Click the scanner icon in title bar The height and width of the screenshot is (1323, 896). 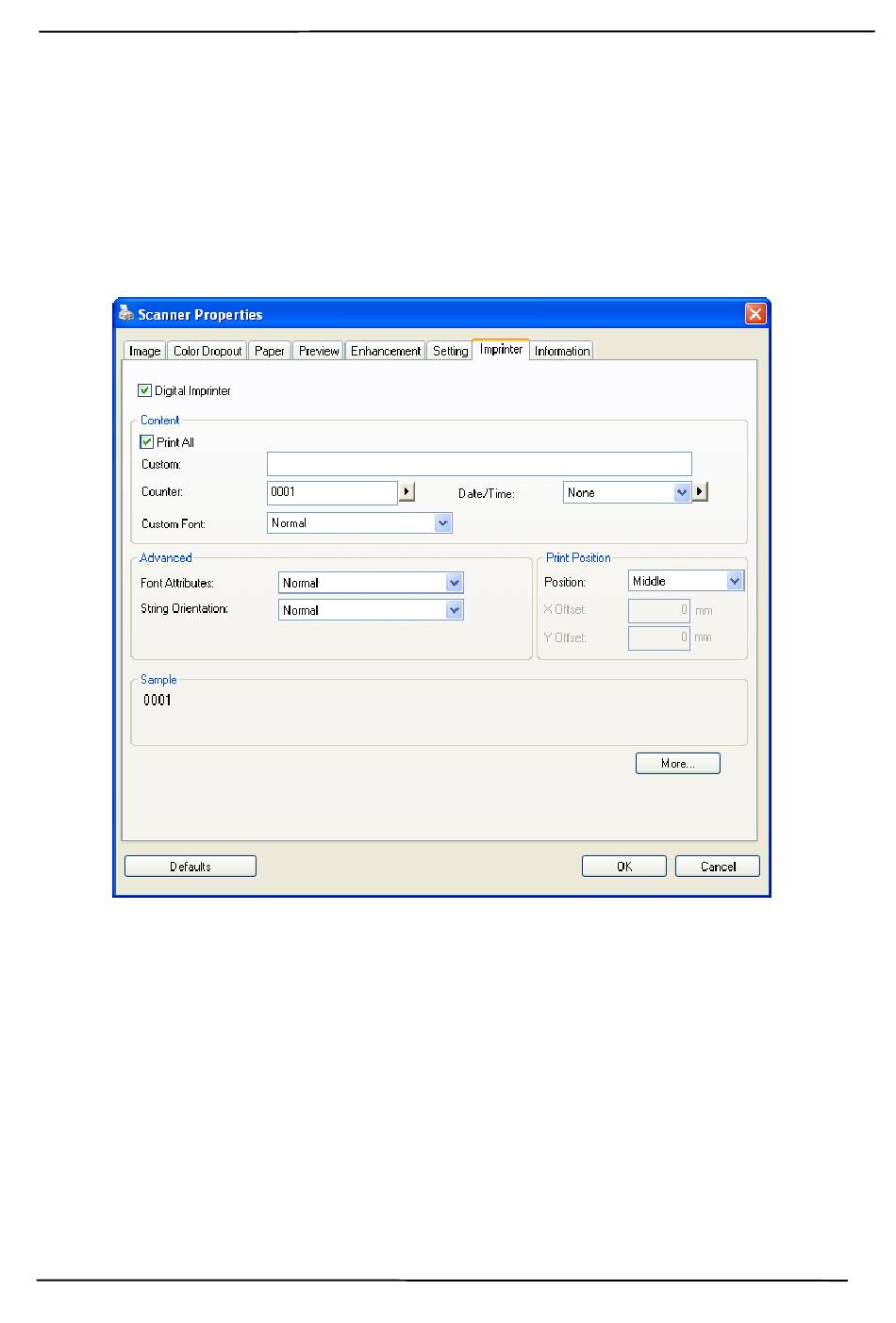point(126,314)
